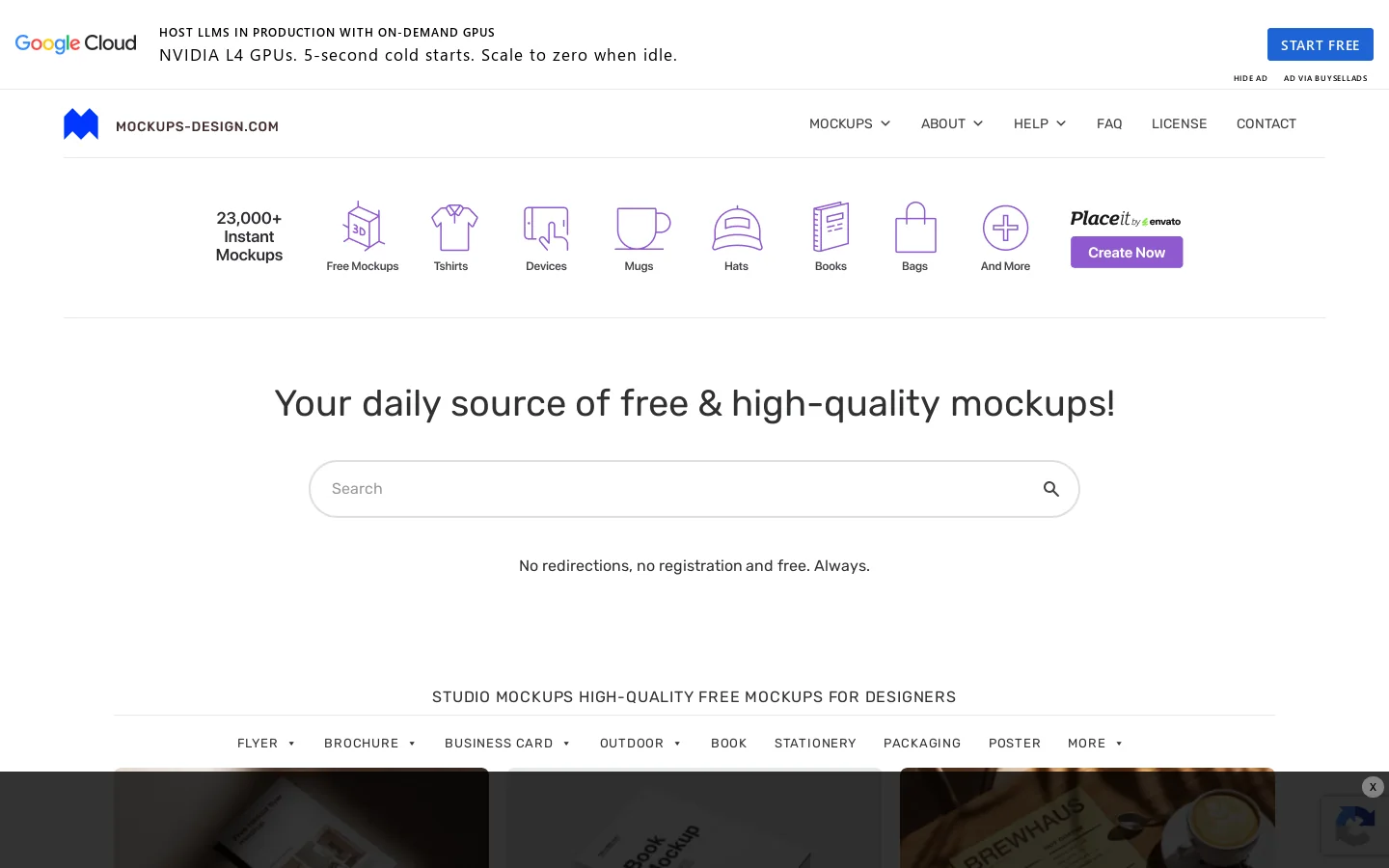1389x868 pixels.
Task: Filter by STATIONERY category
Action: [815, 743]
